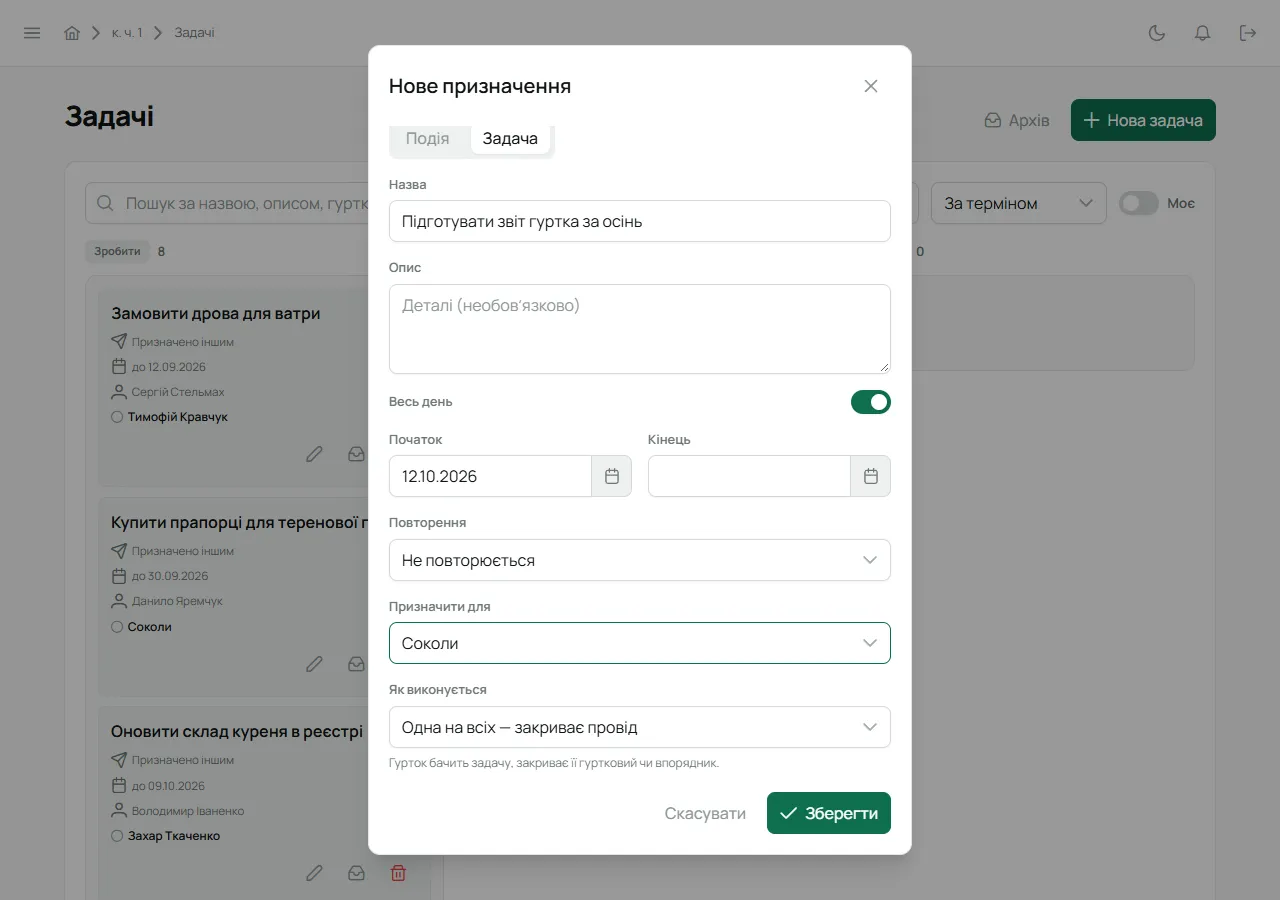
Task: Mark Соколи task circle done
Action: tap(117, 627)
